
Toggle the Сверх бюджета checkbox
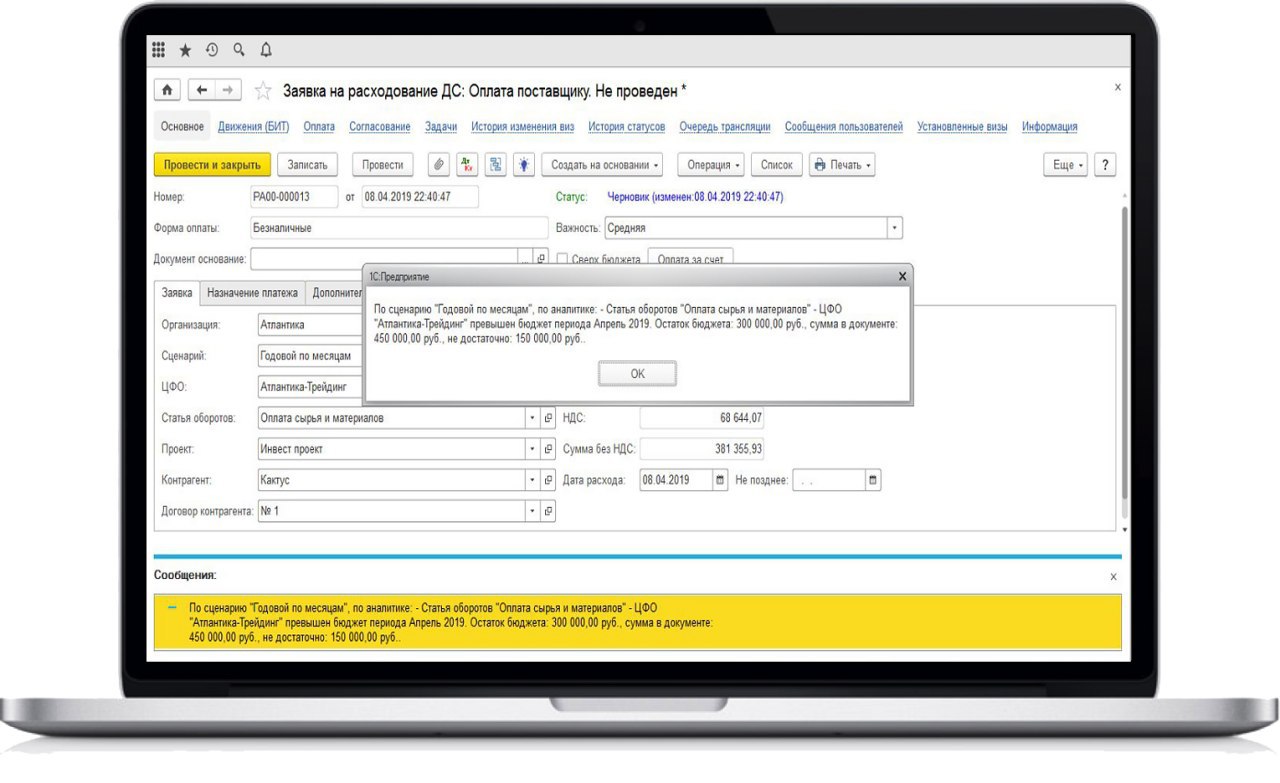tap(562, 259)
